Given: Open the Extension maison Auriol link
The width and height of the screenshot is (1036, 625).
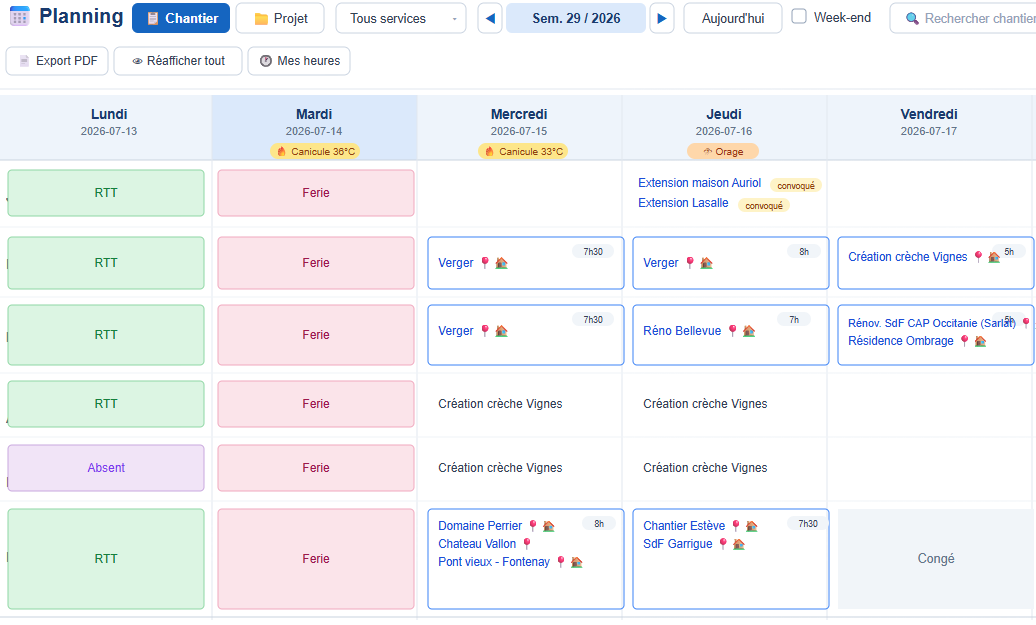Looking at the screenshot, I should point(699,182).
